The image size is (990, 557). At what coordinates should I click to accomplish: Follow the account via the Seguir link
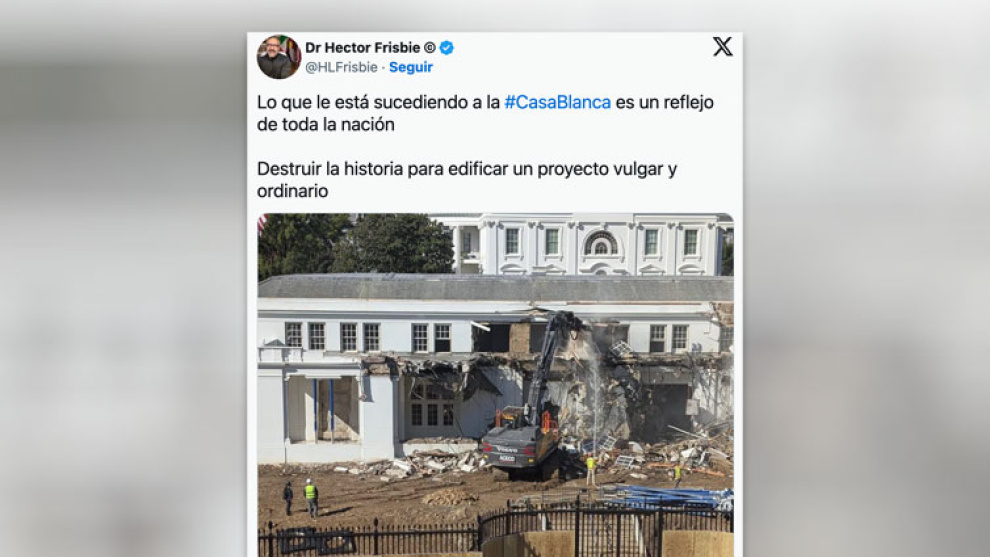410,67
